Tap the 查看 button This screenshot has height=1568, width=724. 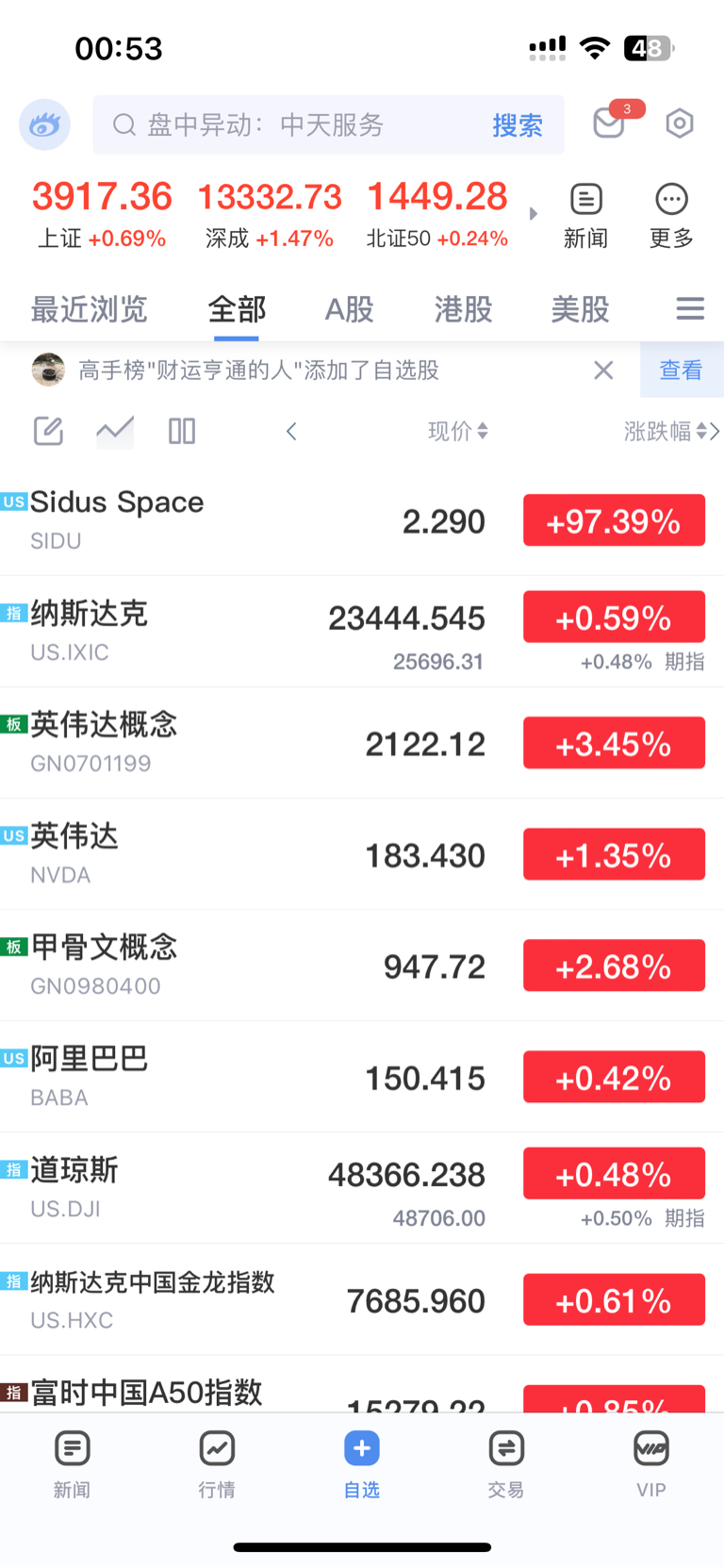pos(681,370)
